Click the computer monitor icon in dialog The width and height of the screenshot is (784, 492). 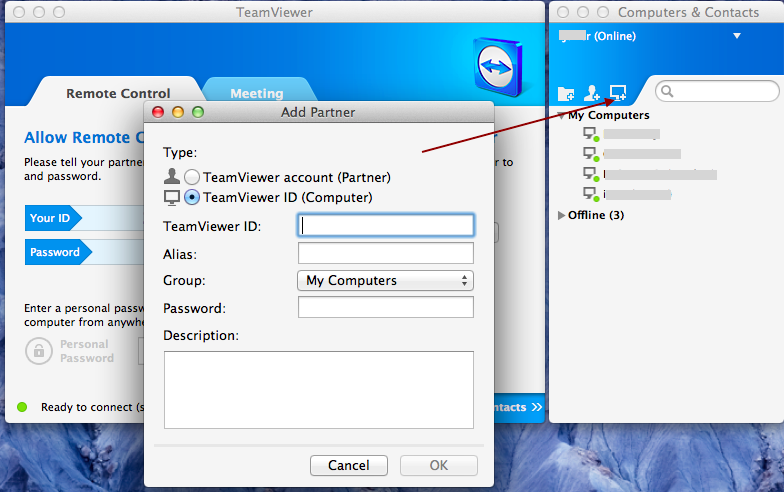pyautogui.click(x=172, y=198)
